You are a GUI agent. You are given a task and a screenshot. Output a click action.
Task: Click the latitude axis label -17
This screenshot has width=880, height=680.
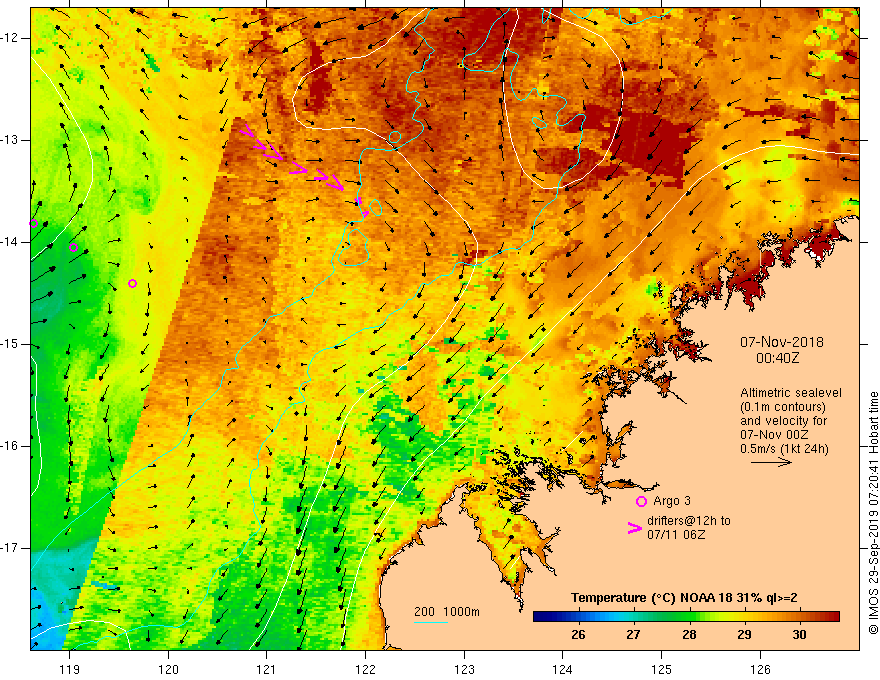coord(11,548)
